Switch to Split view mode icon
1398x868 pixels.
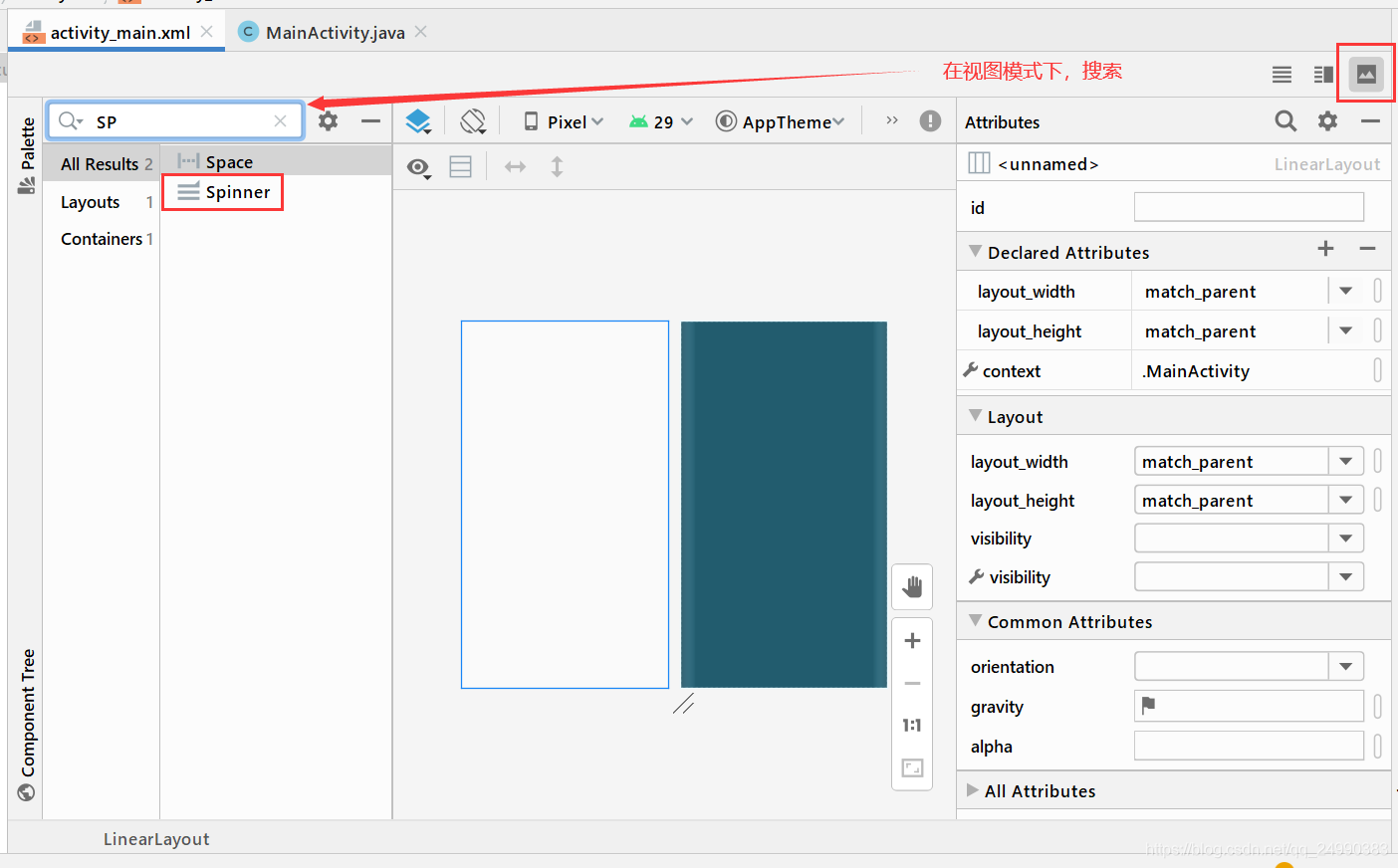1323,75
